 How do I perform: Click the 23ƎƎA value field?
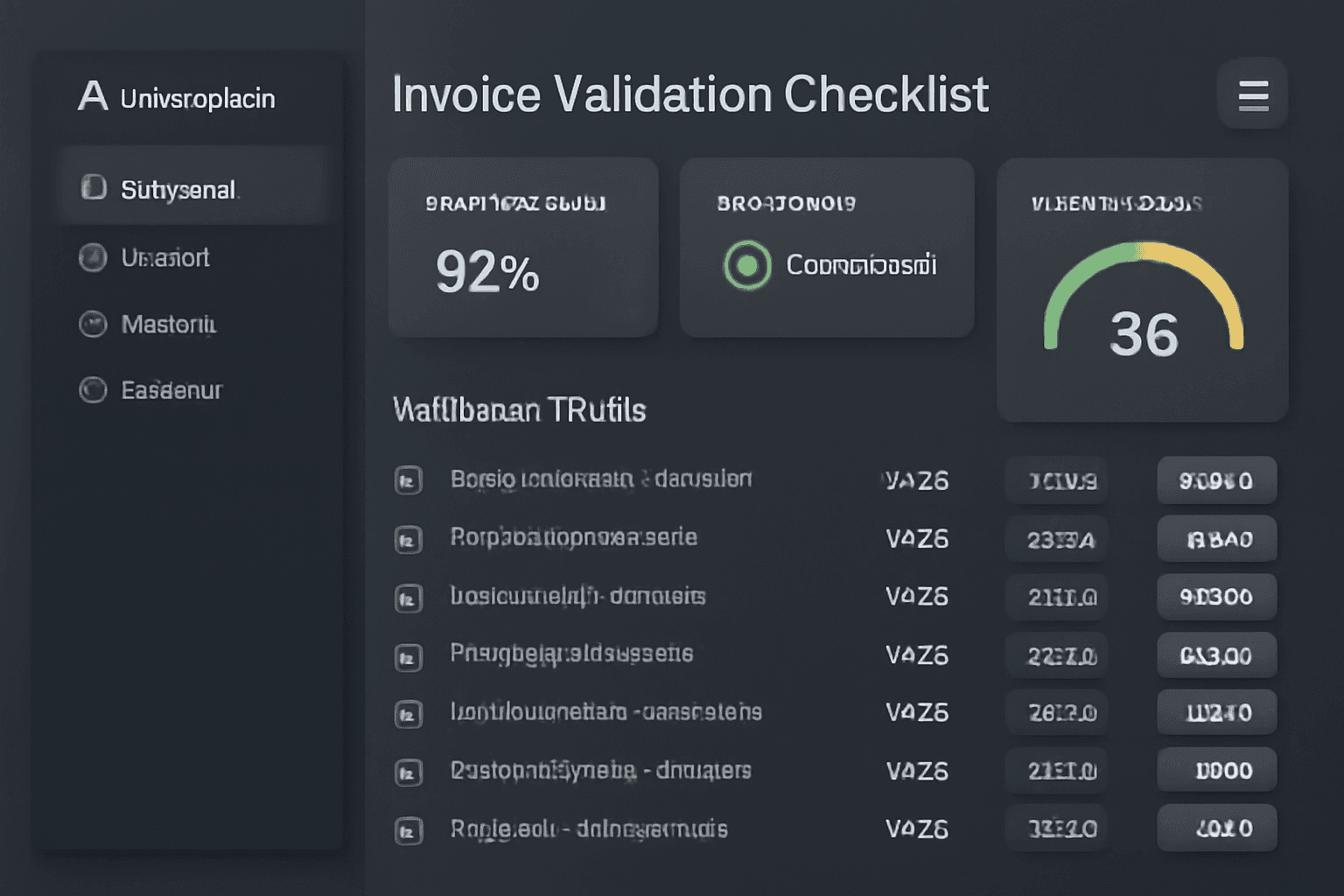coord(1056,539)
